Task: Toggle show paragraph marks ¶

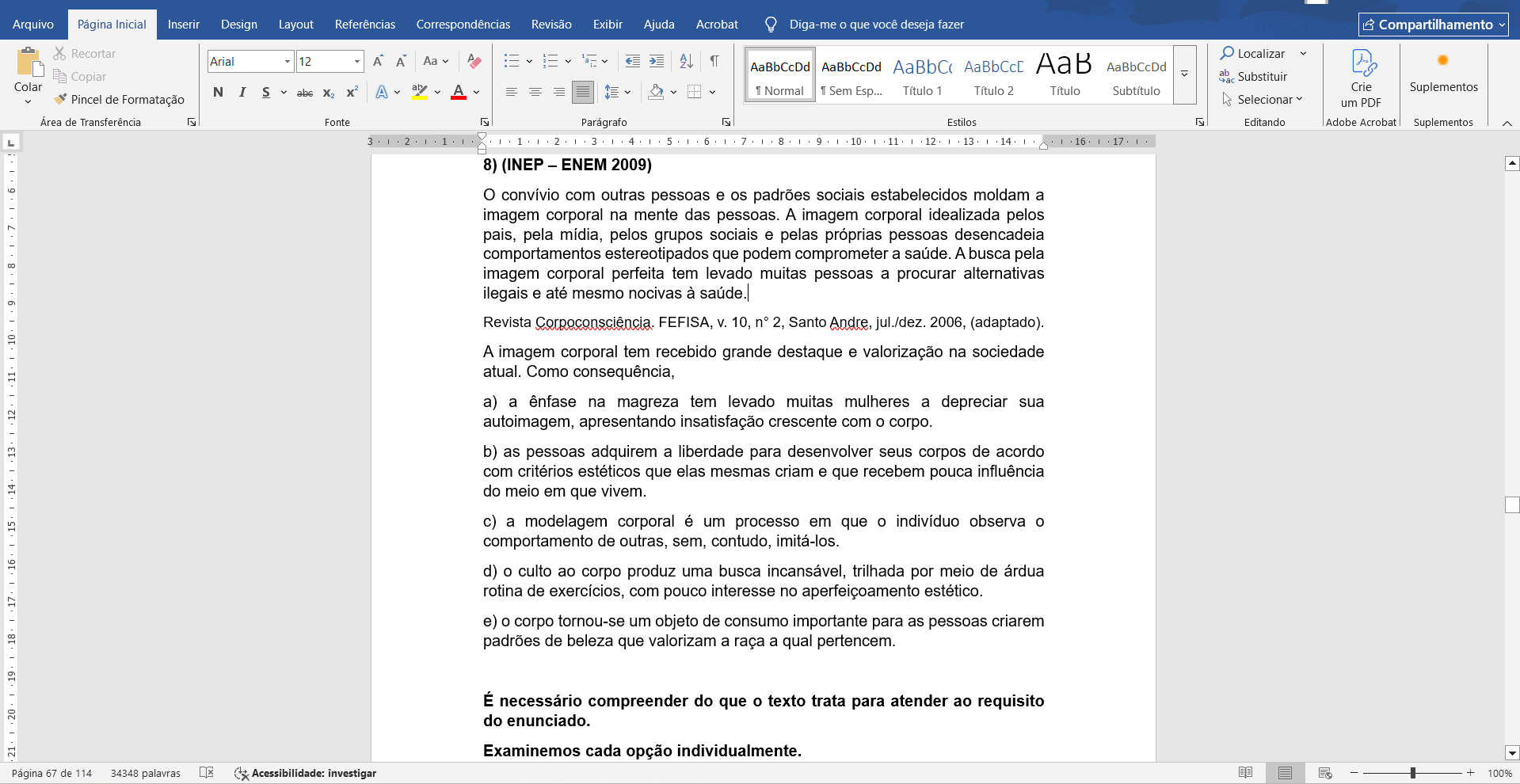Action: [x=714, y=61]
